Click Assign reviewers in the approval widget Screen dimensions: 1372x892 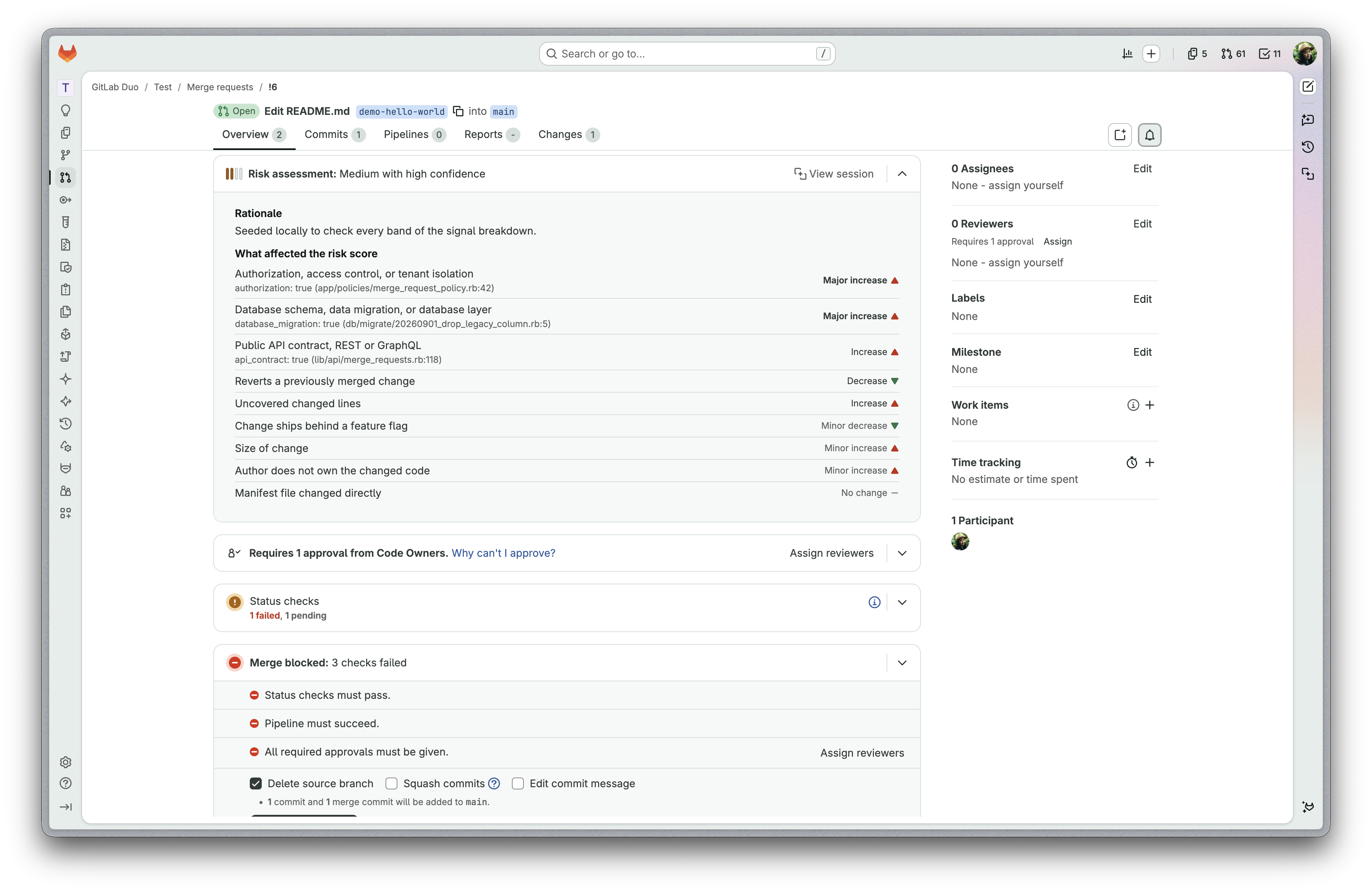(831, 553)
